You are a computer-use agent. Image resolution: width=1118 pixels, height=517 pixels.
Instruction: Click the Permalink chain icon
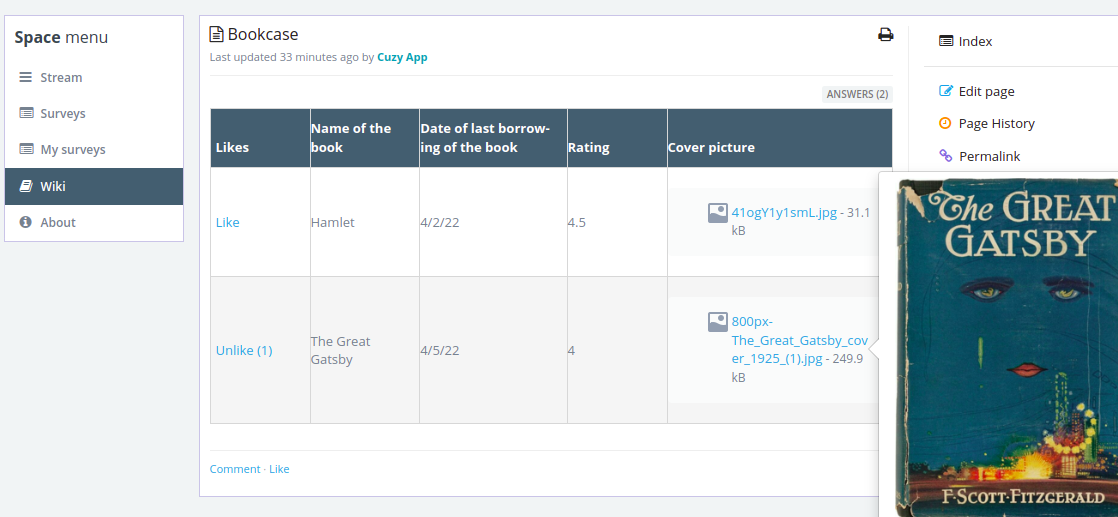click(x=945, y=155)
